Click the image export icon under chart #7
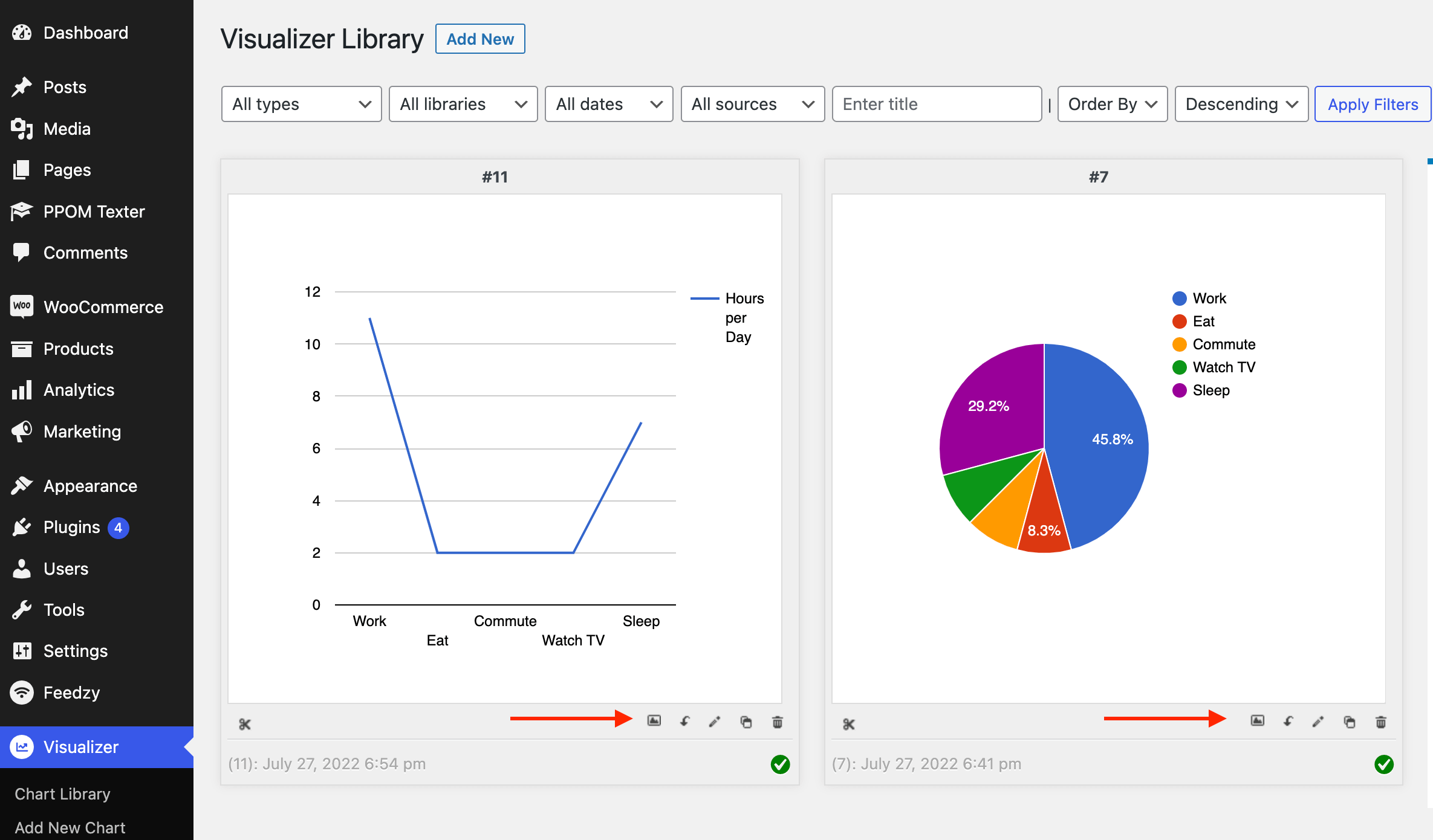This screenshot has height=840, width=1433. (1257, 721)
